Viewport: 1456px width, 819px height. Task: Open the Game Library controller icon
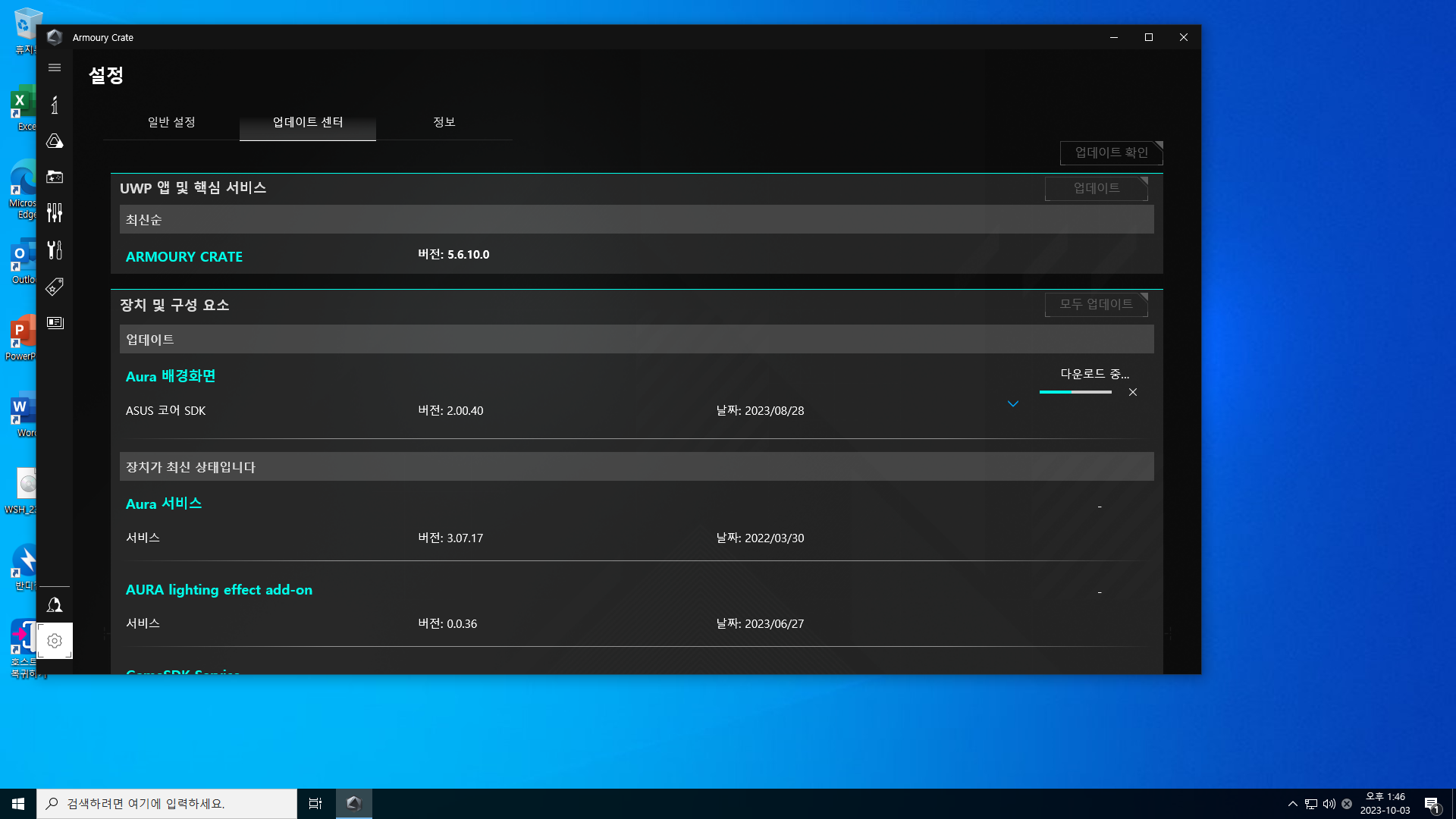click(55, 177)
